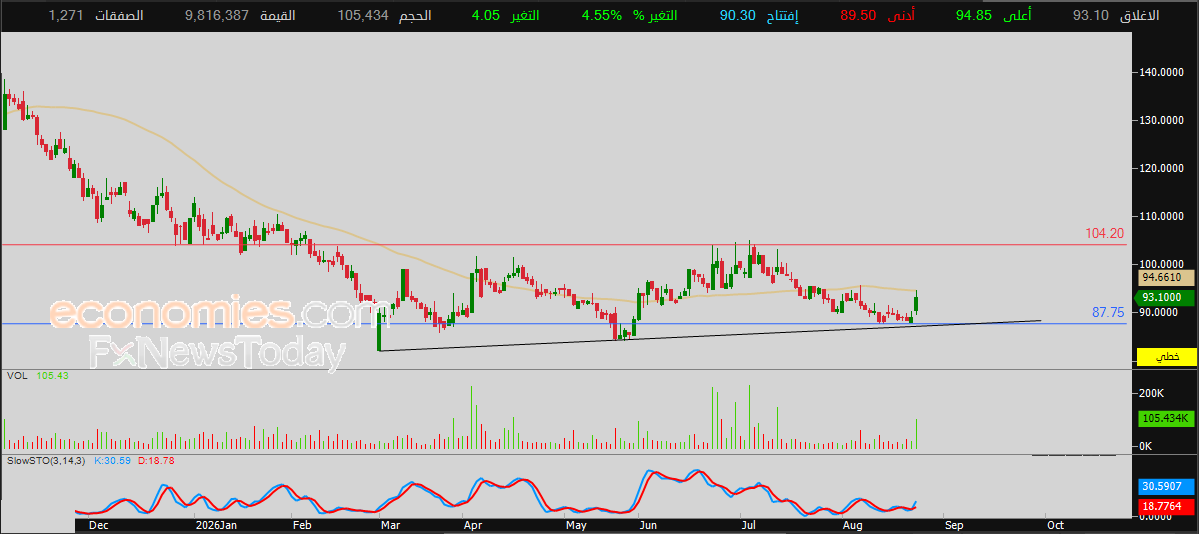Click the green 105.434K volume tag
This screenshot has width=1199, height=534.
tap(1165, 418)
